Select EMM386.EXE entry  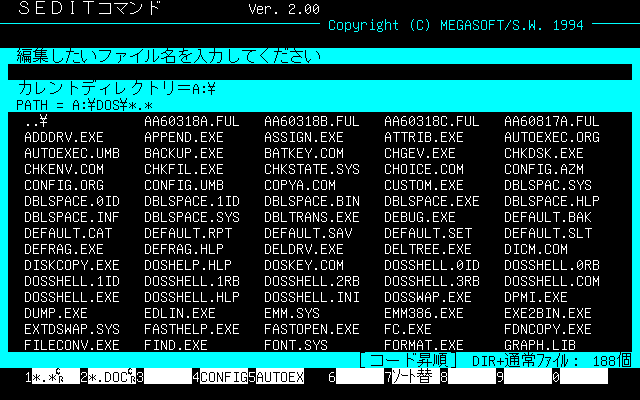424,313
